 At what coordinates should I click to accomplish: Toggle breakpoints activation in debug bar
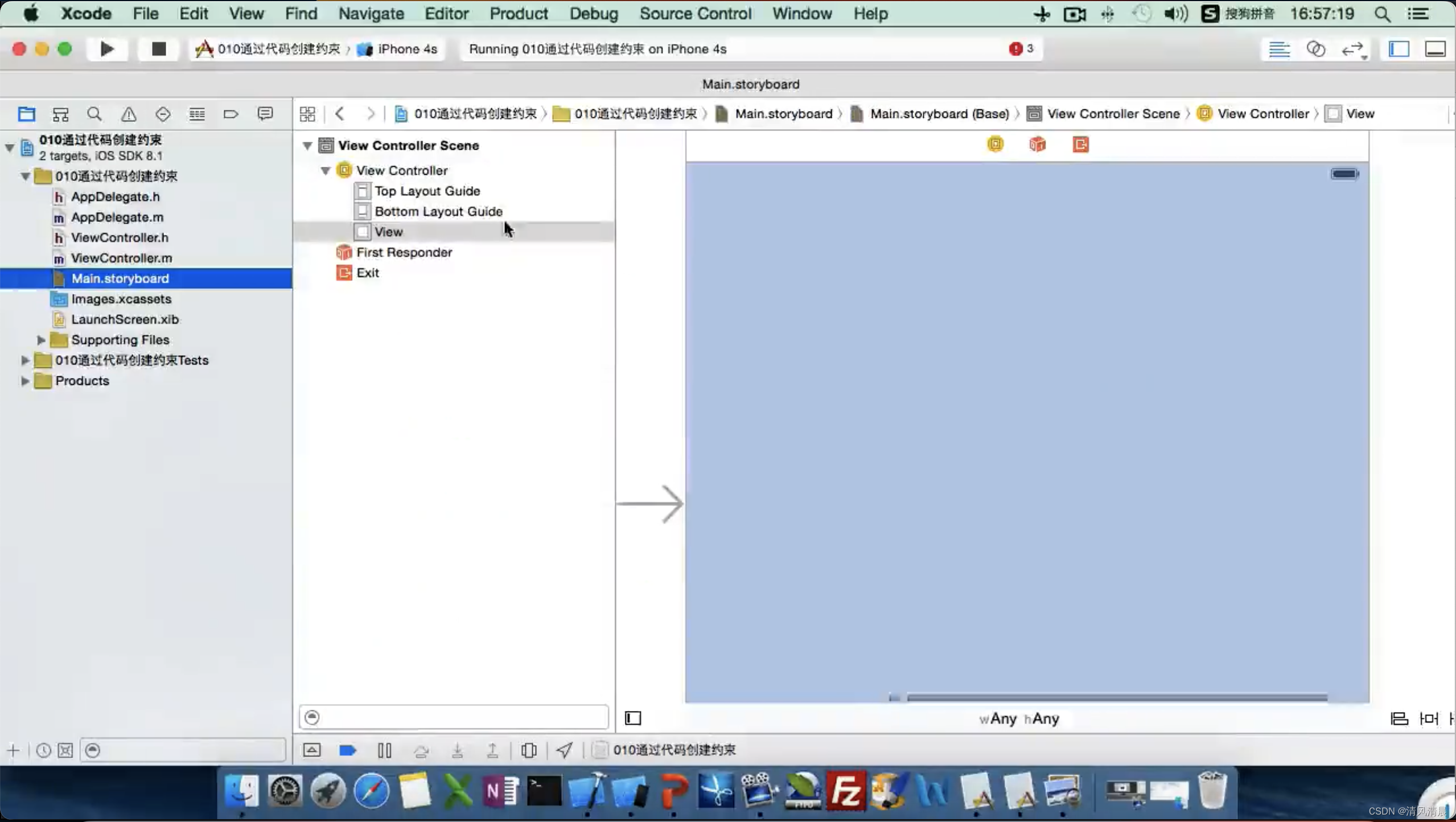click(x=348, y=750)
